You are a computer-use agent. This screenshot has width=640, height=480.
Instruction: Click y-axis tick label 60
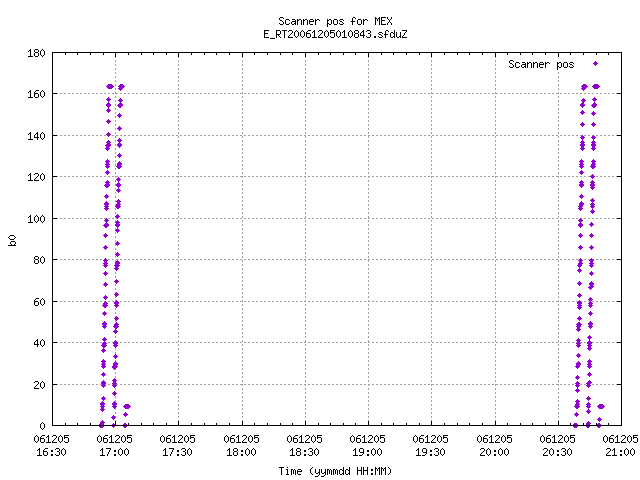[39, 302]
